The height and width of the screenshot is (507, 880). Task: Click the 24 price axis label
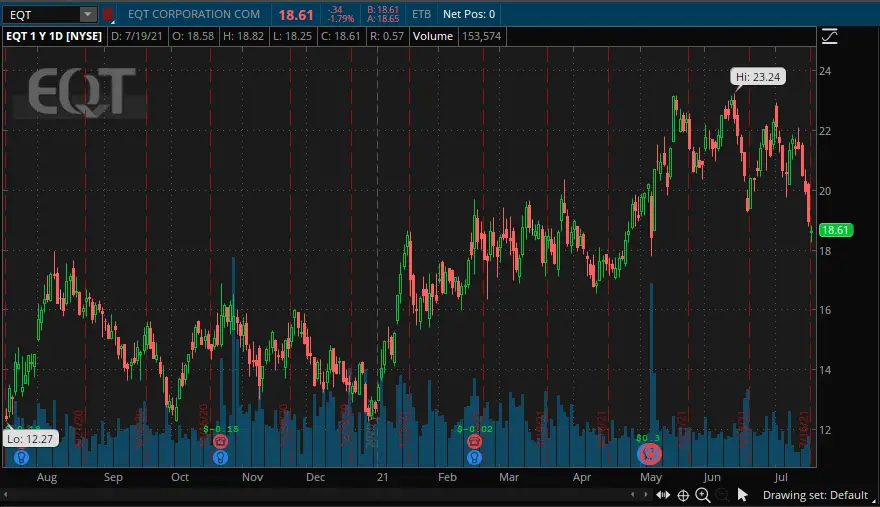pos(825,71)
